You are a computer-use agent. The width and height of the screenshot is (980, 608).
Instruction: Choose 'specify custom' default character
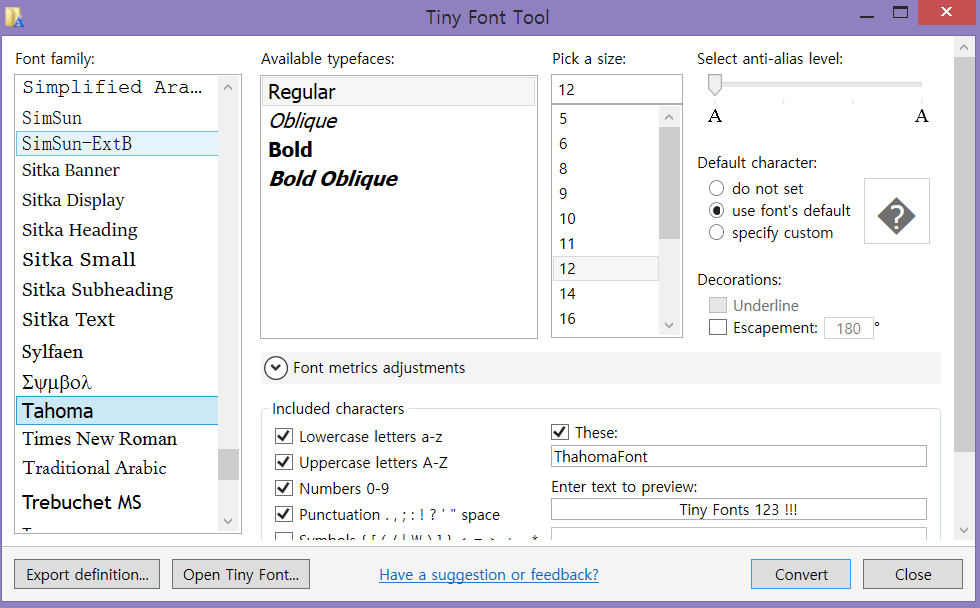pyautogui.click(x=716, y=233)
